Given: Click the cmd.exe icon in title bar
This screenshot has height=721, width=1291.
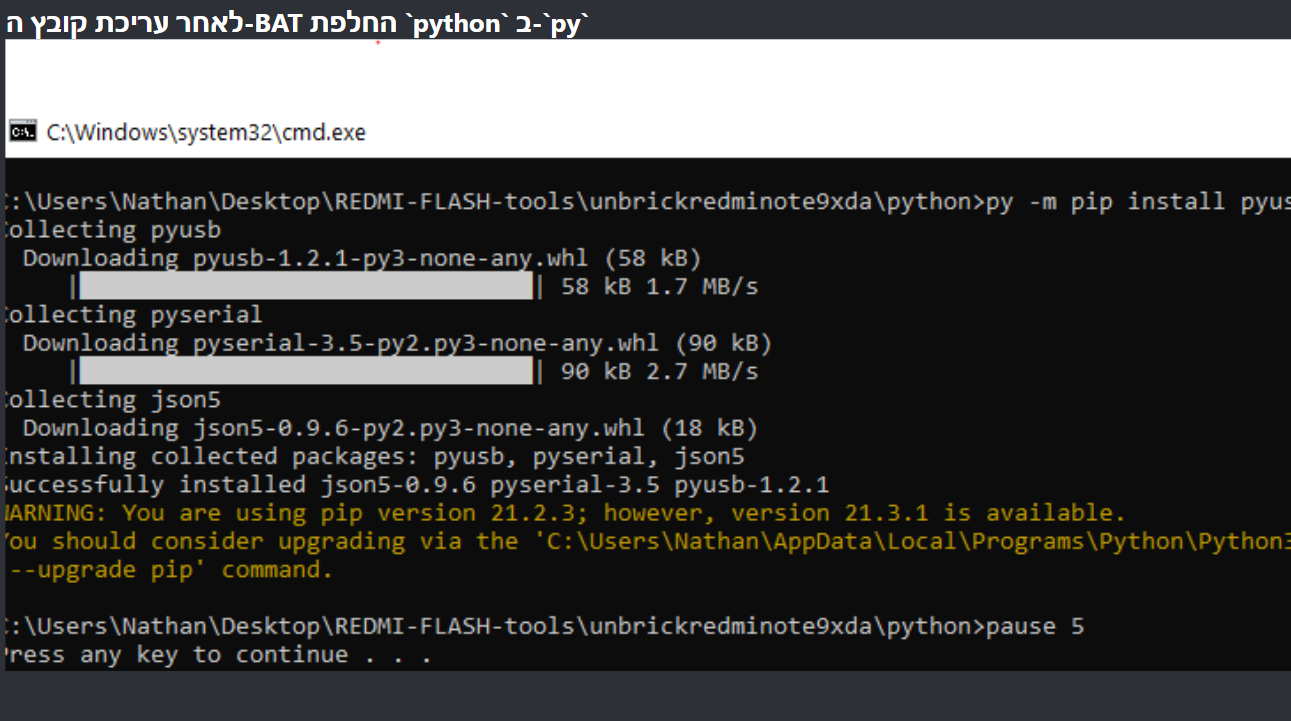Looking at the screenshot, I should [x=23, y=131].
